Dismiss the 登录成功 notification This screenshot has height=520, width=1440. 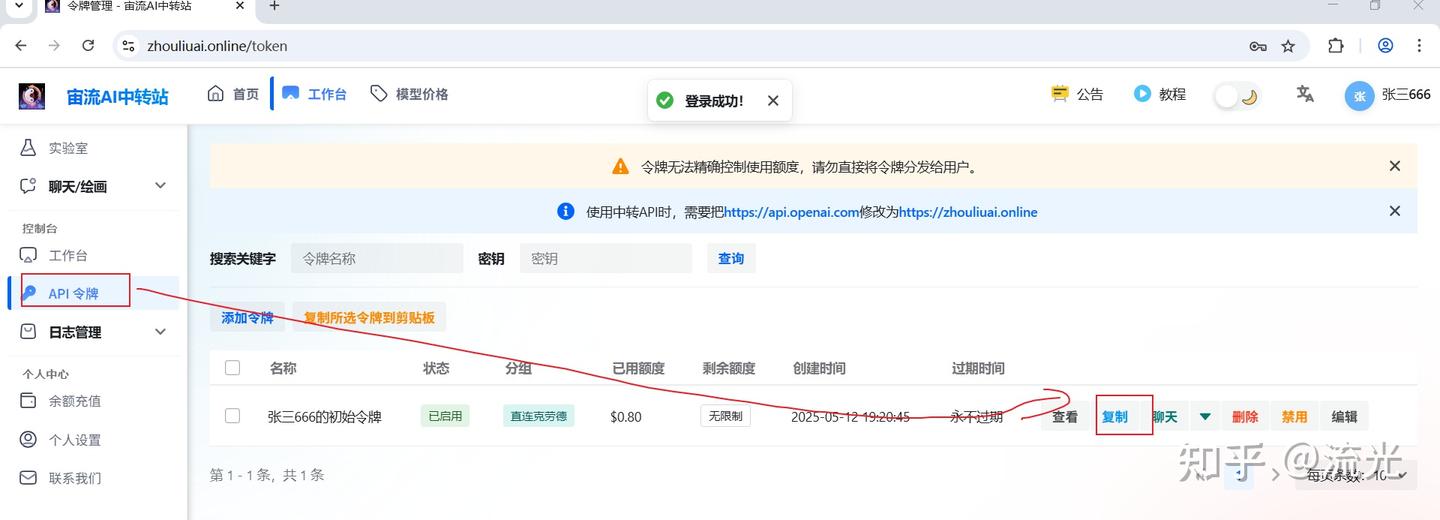click(773, 101)
